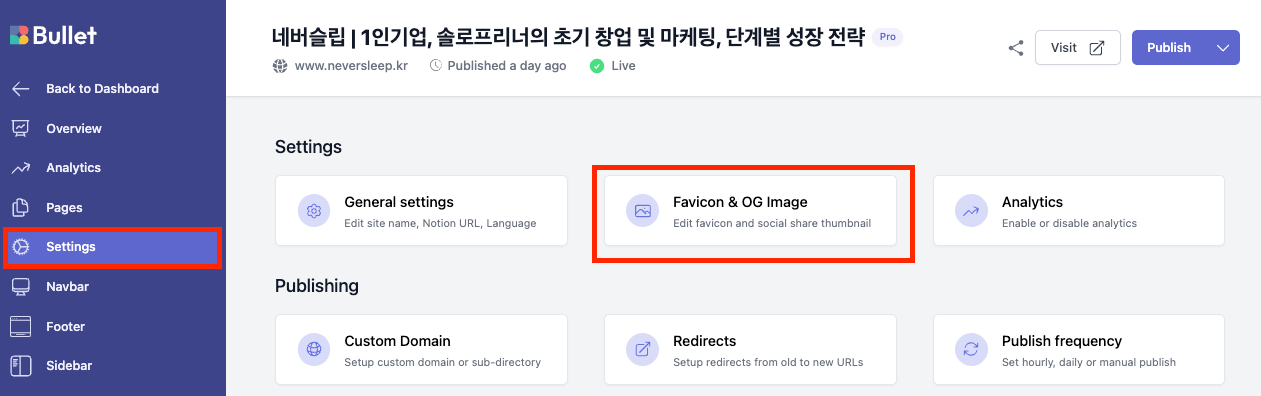
Task: Go to Back to Dashboard
Action: click(x=102, y=89)
